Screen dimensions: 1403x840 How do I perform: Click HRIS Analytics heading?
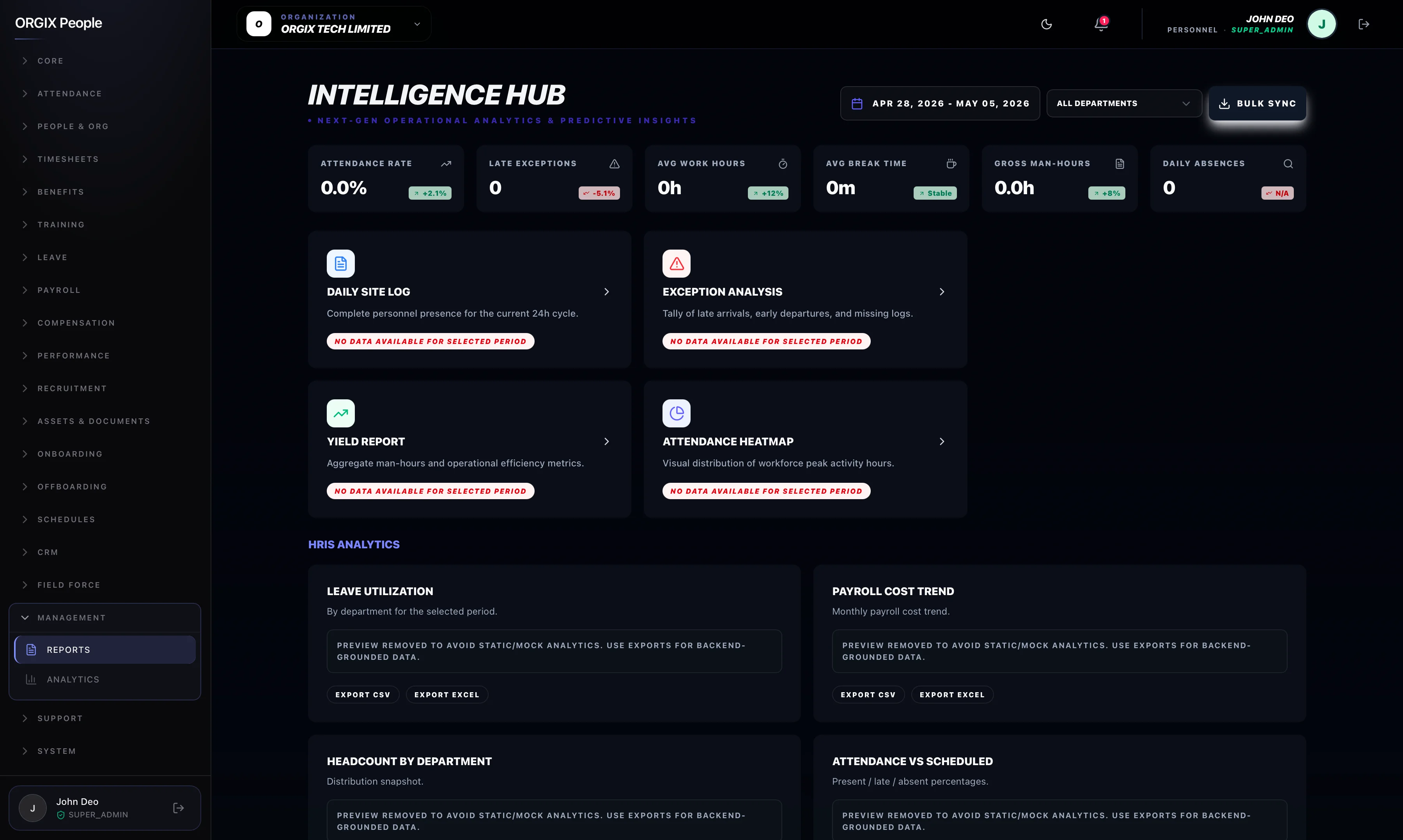[x=354, y=544]
